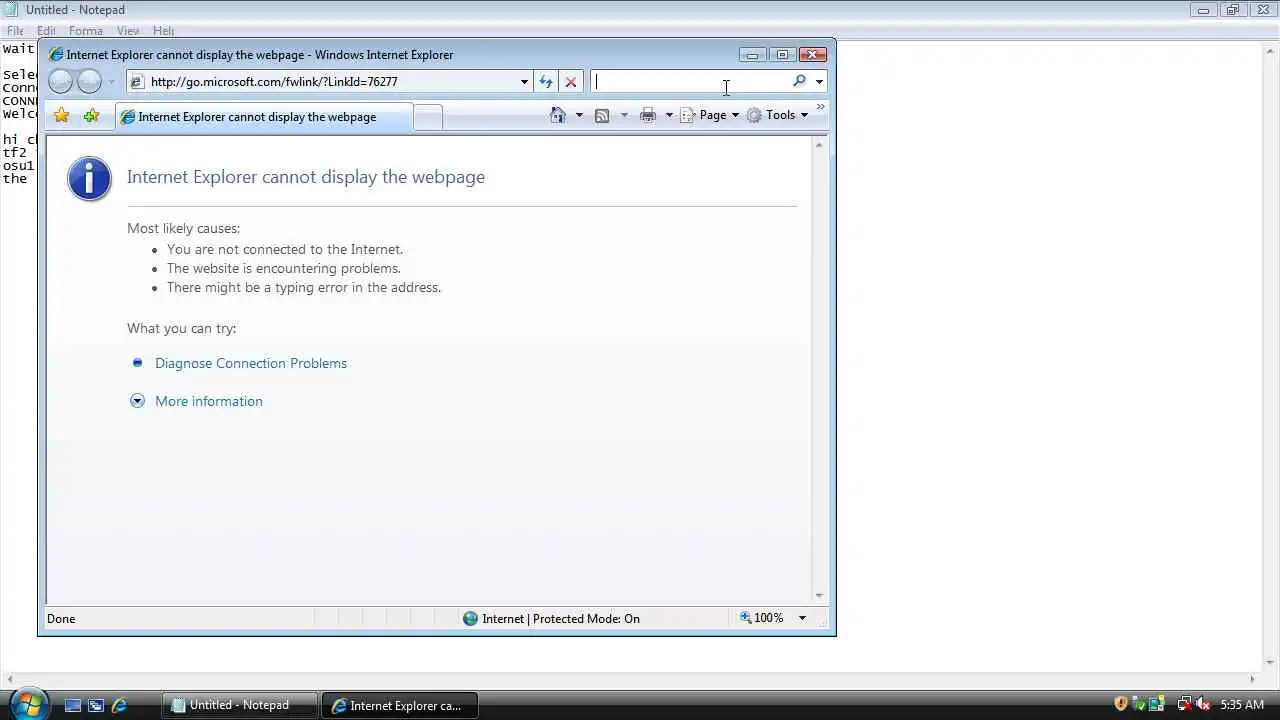
Task: Open the Edit menu in Notepad
Action: [46, 31]
